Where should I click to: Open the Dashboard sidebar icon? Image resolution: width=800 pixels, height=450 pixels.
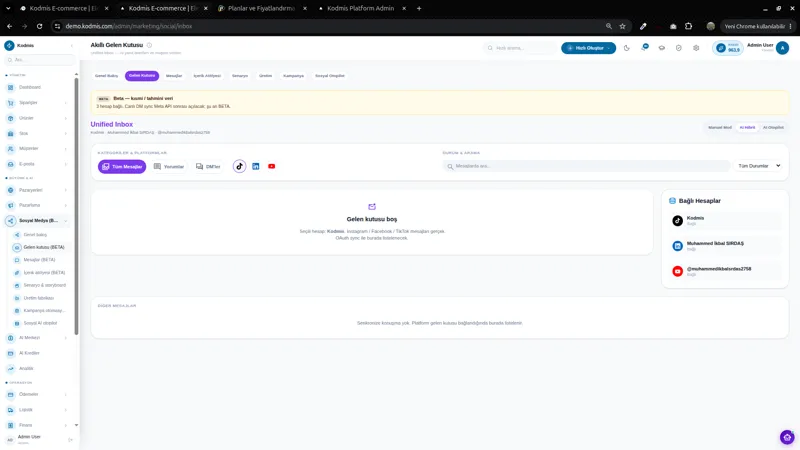tap(11, 87)
